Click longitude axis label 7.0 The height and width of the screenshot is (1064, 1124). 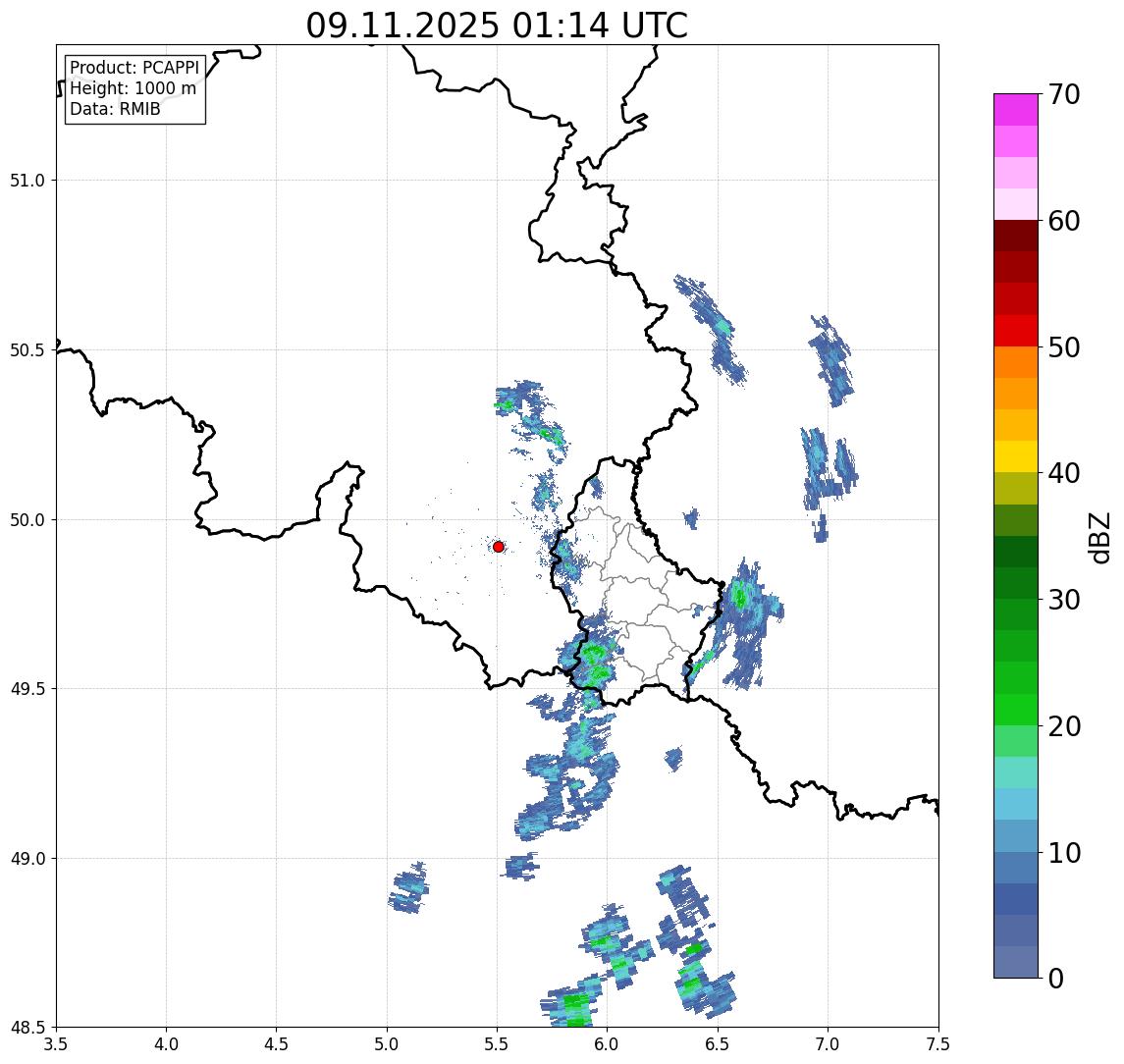828,1044
